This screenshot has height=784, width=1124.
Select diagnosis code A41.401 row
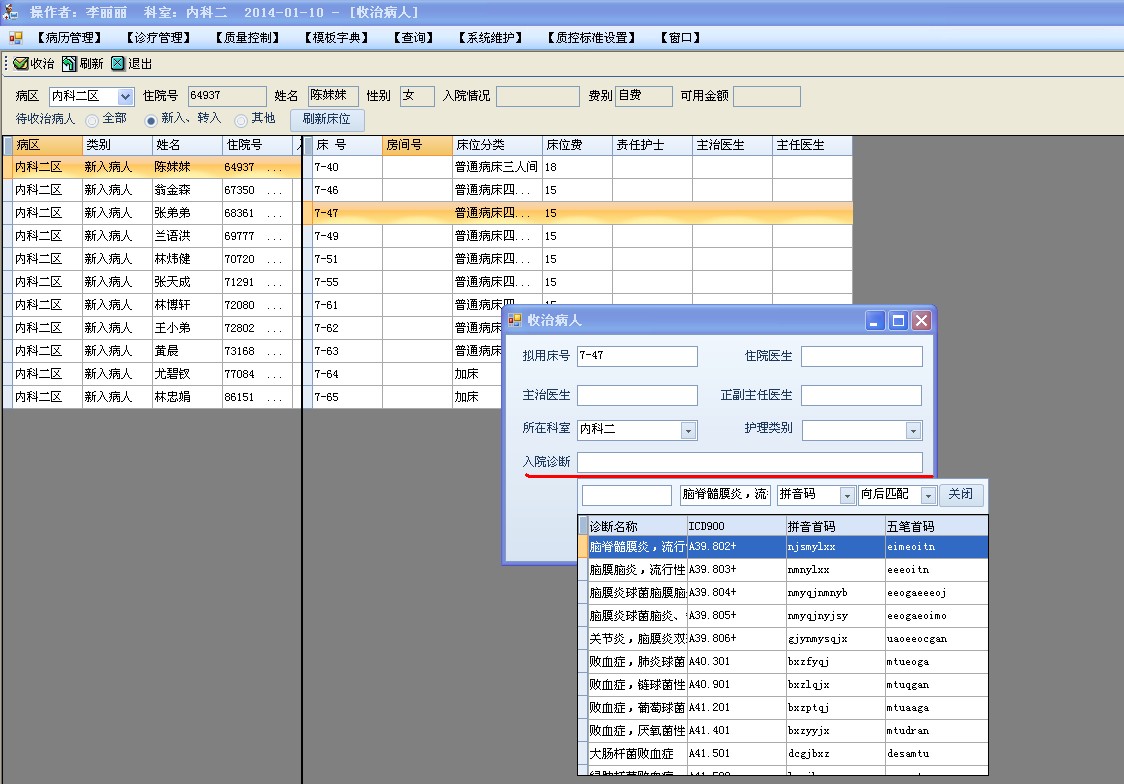784,730
